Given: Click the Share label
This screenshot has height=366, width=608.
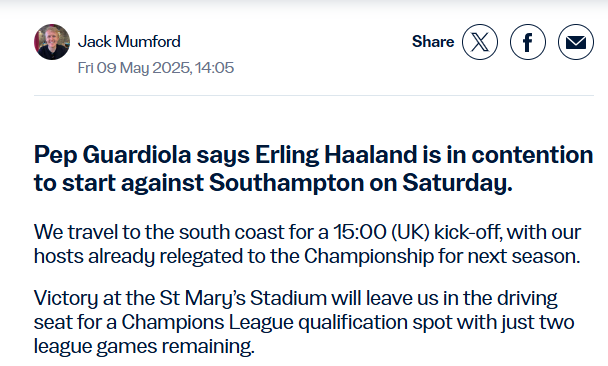Looking at the screenshot, I should tap(433, 41).
